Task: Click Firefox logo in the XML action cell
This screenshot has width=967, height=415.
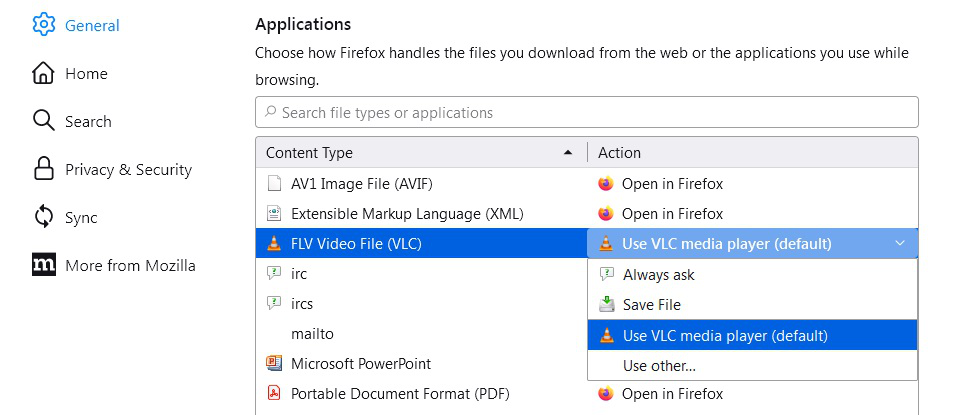Action: [x=606, y=213]
